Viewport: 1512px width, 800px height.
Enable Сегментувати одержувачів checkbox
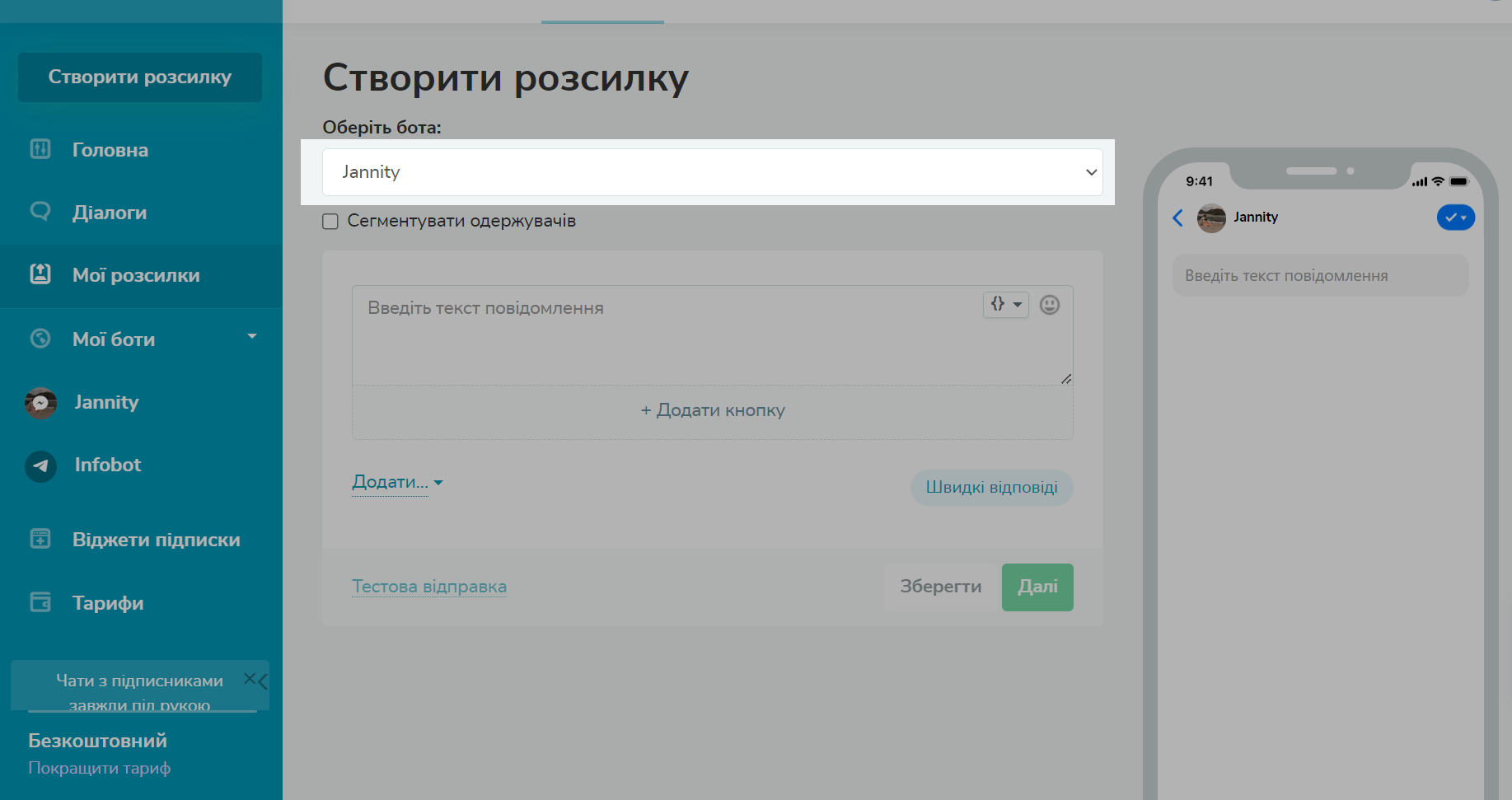click(x=330, y=222)
